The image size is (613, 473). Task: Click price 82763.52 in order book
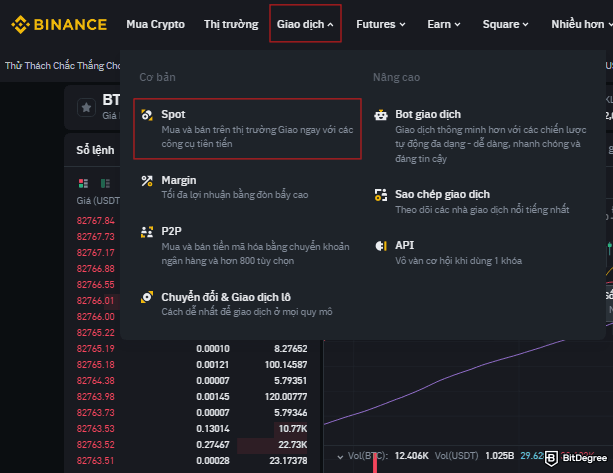click(96, 445)
